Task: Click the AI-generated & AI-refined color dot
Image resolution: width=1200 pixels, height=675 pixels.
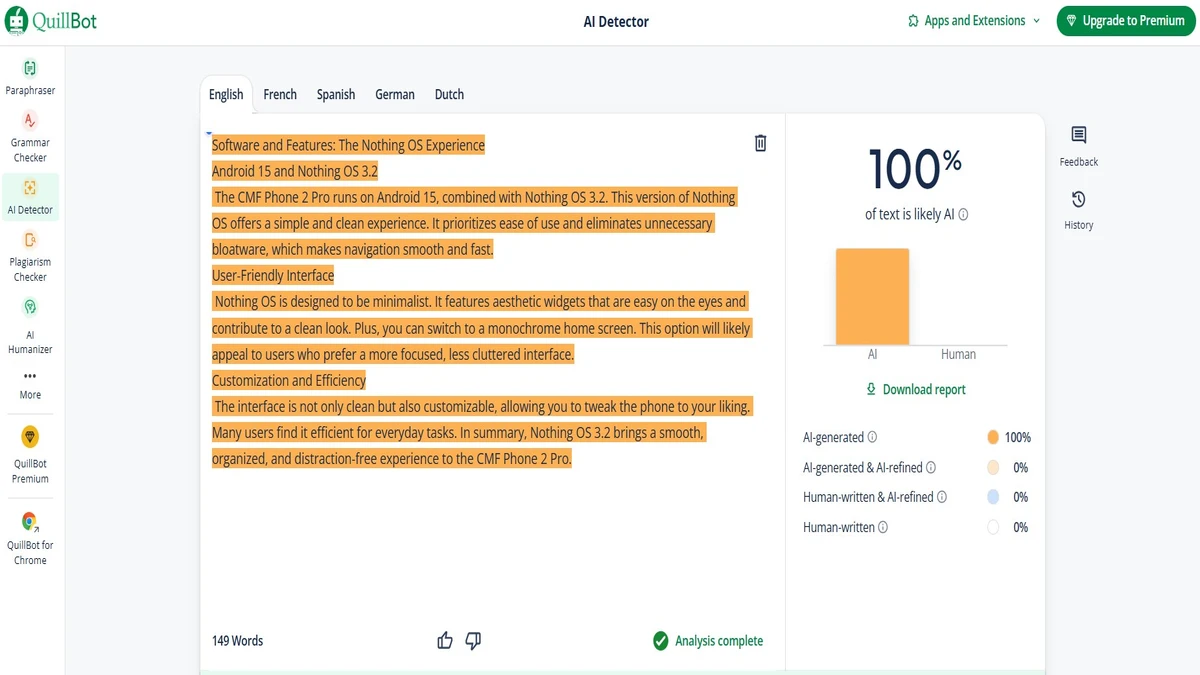Action: pos(993,467)
